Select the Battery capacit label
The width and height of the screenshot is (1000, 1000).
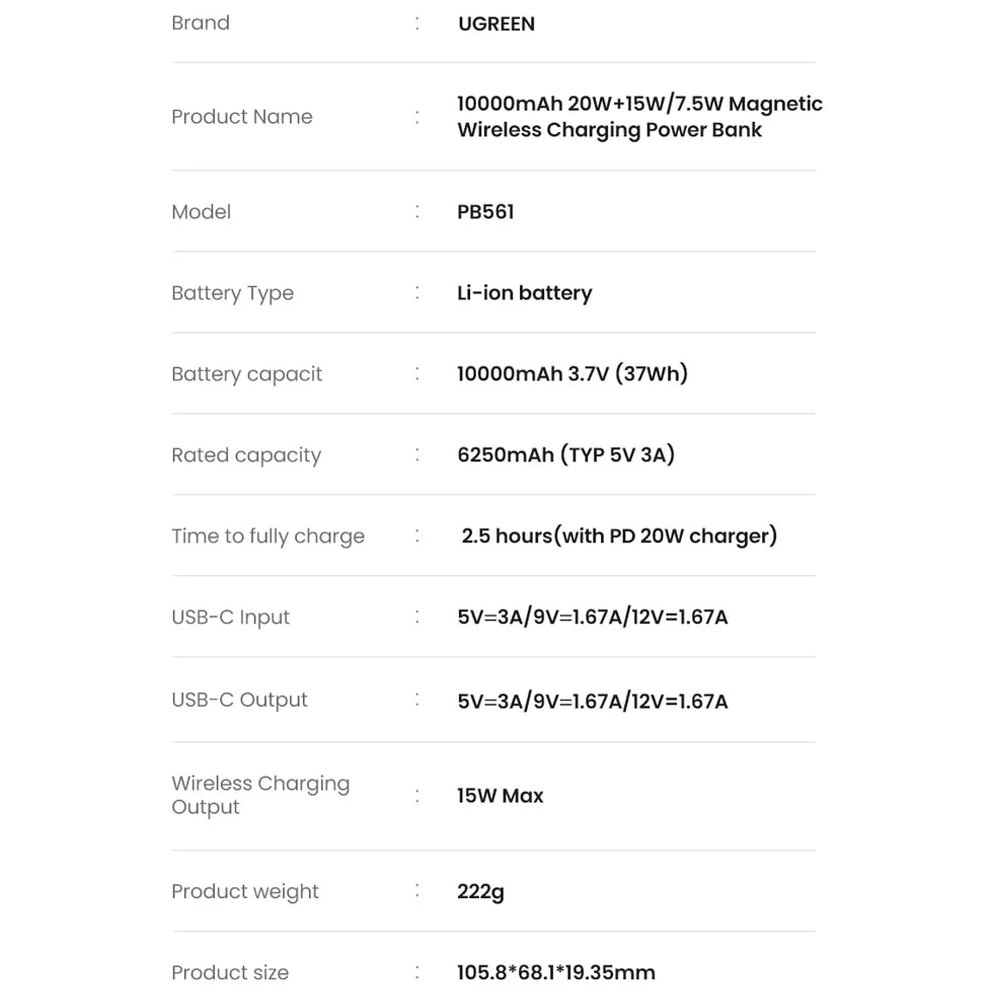click(x=246, y=374)
